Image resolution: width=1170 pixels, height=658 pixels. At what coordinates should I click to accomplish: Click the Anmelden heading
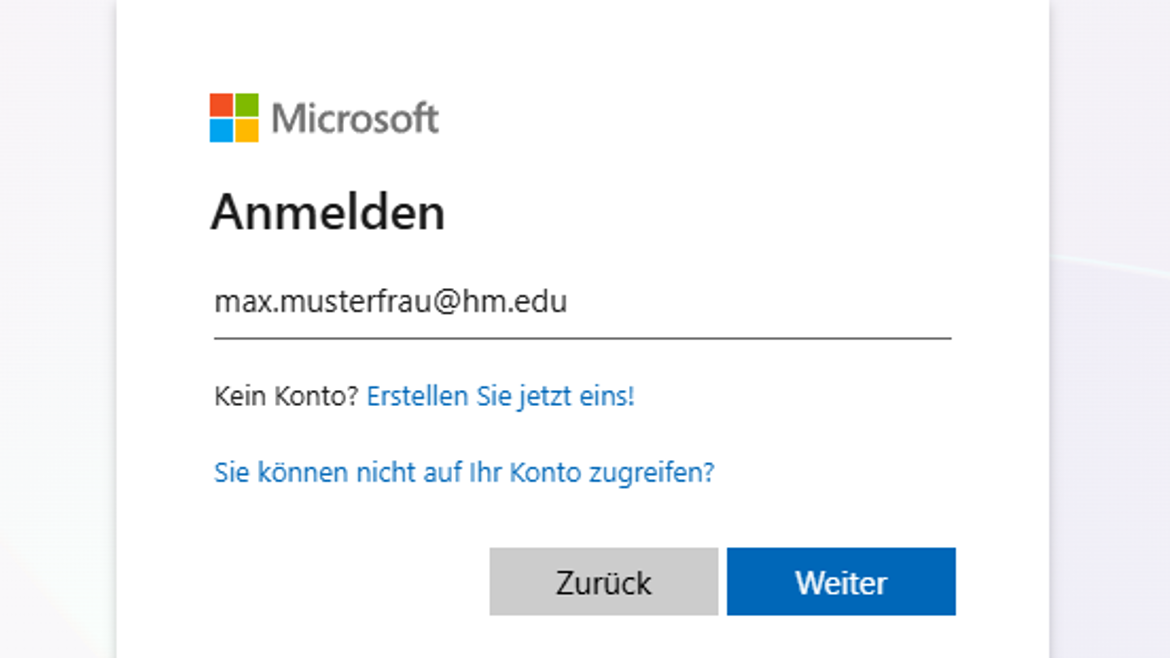click(328, 213)
